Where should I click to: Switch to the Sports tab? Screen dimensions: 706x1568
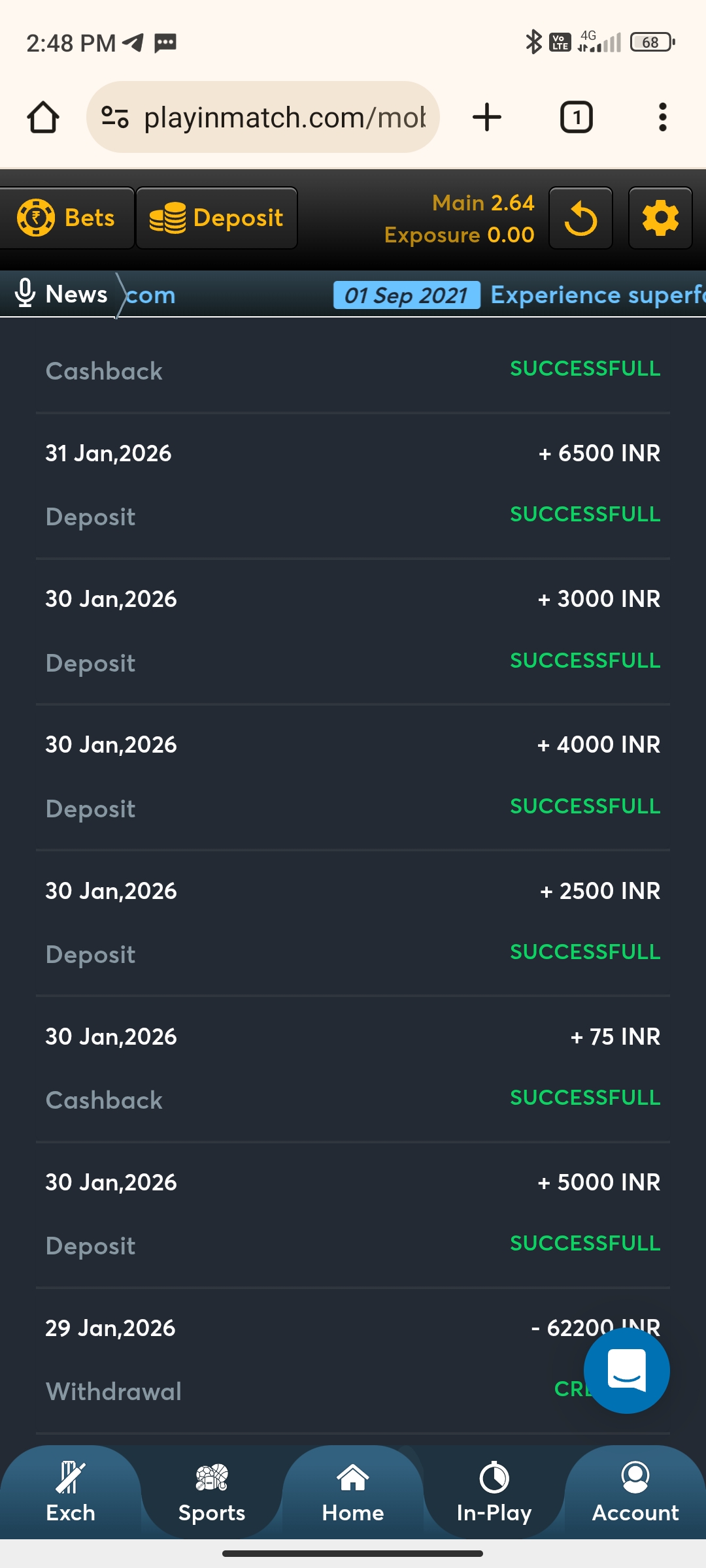pos(212,1493)
